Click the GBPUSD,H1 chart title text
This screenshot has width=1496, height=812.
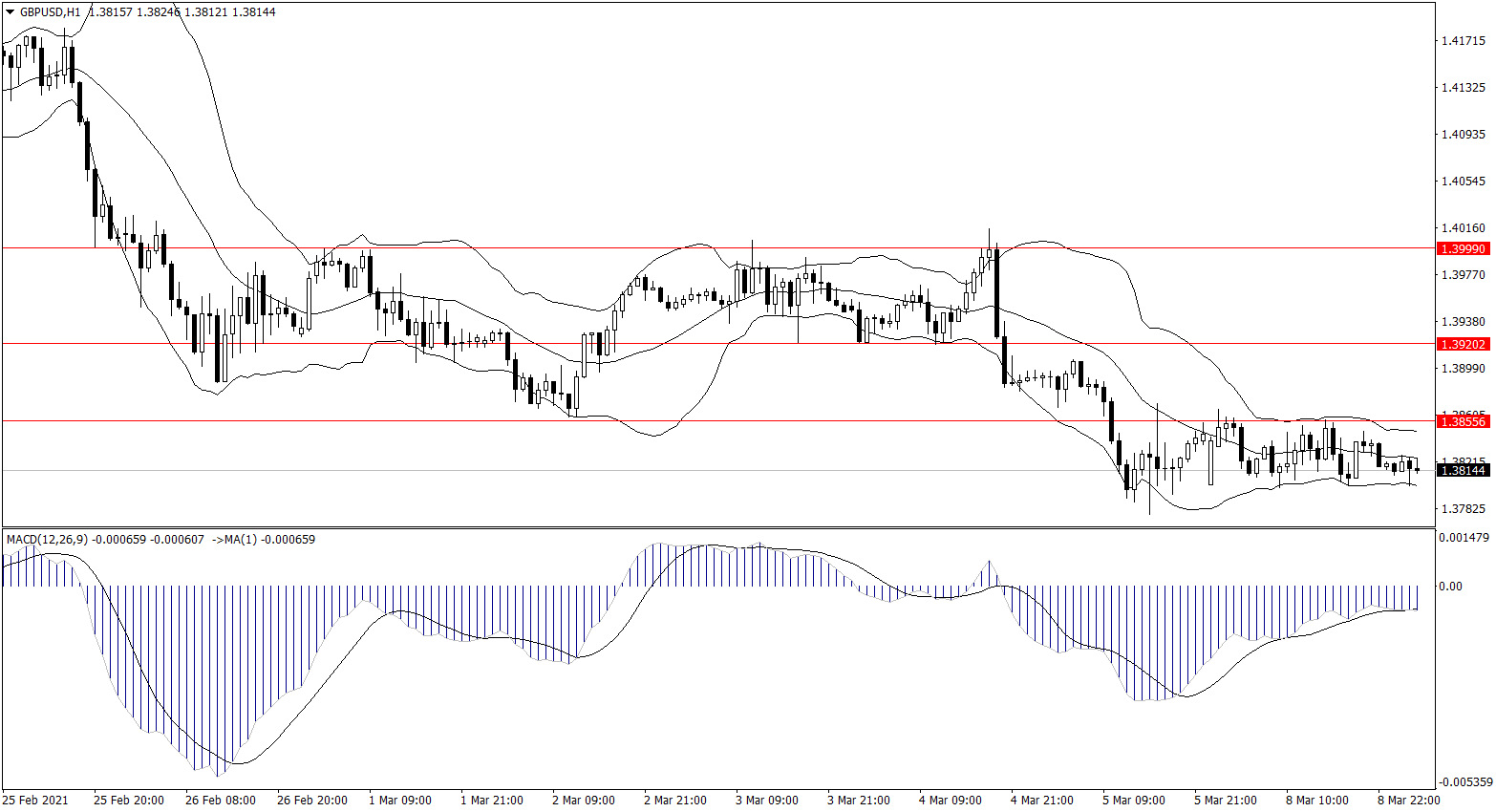click(x=50, y=12)
